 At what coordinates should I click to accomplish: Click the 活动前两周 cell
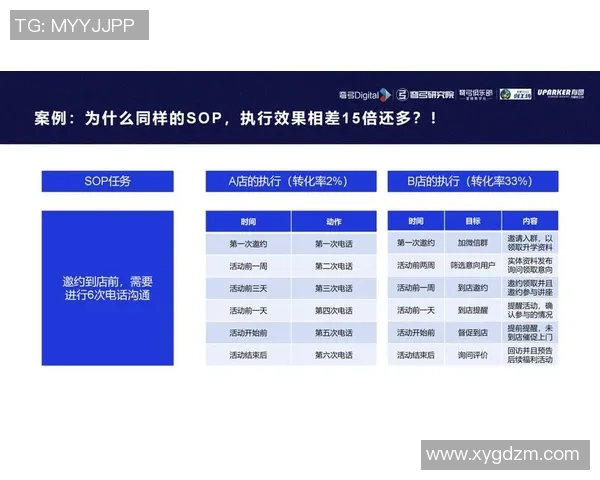[416, 265]
